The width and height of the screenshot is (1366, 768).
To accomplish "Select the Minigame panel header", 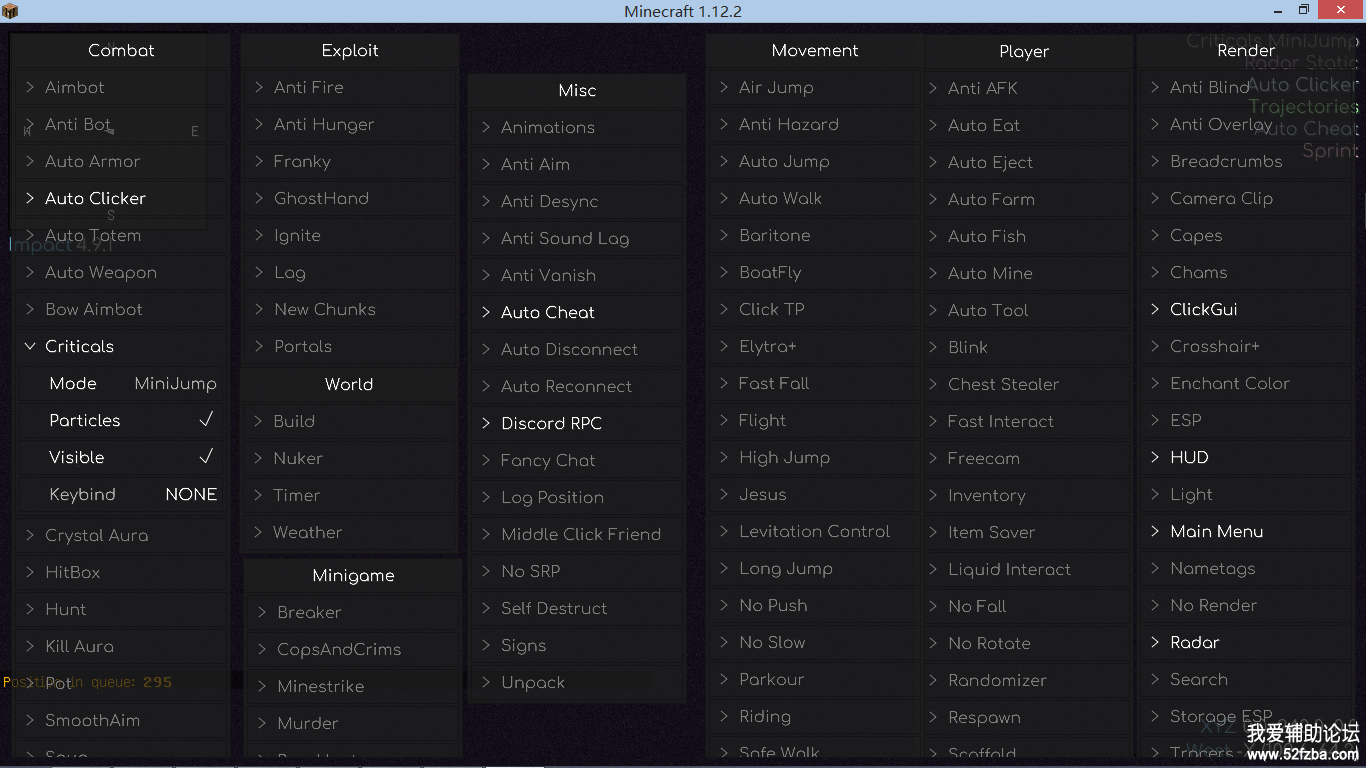I will 353,575.
